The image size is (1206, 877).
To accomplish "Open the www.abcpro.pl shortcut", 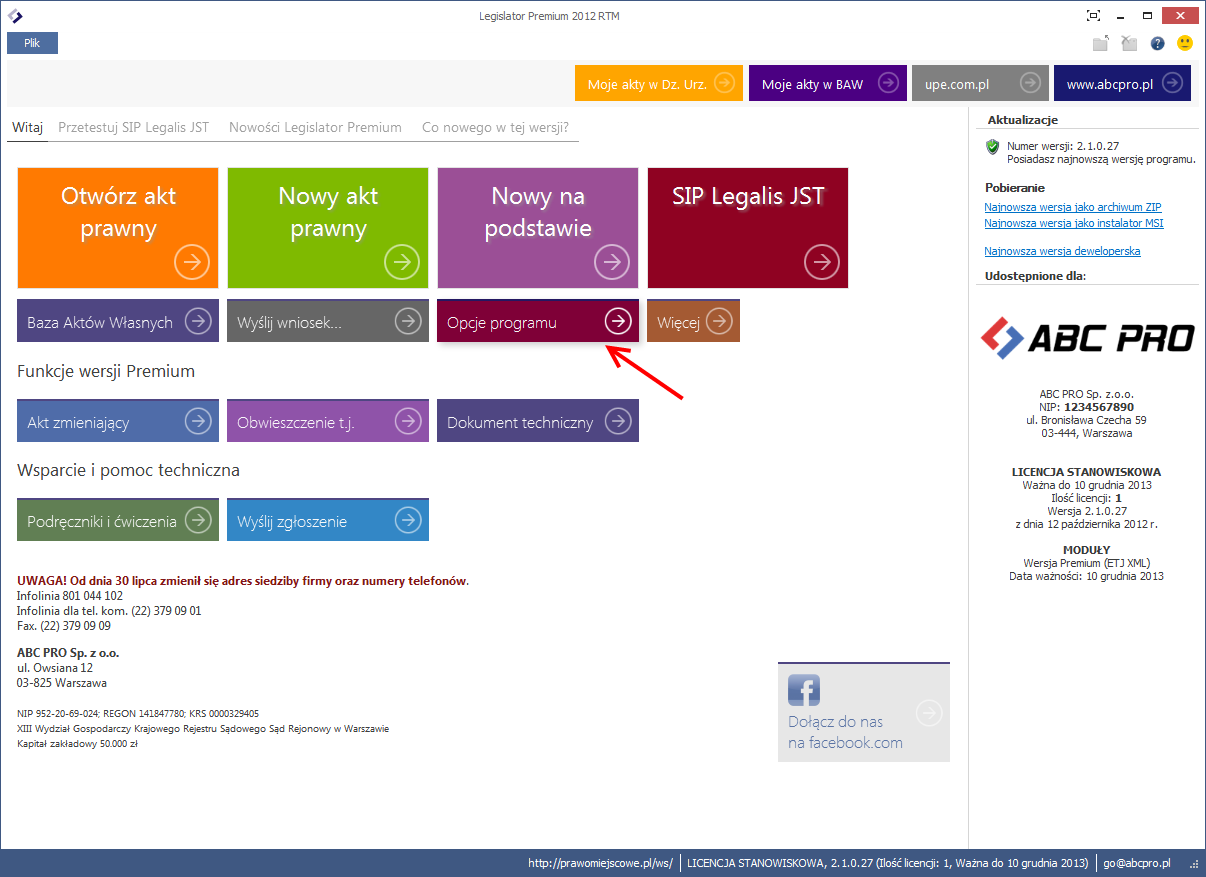I will pos(1122,84).
